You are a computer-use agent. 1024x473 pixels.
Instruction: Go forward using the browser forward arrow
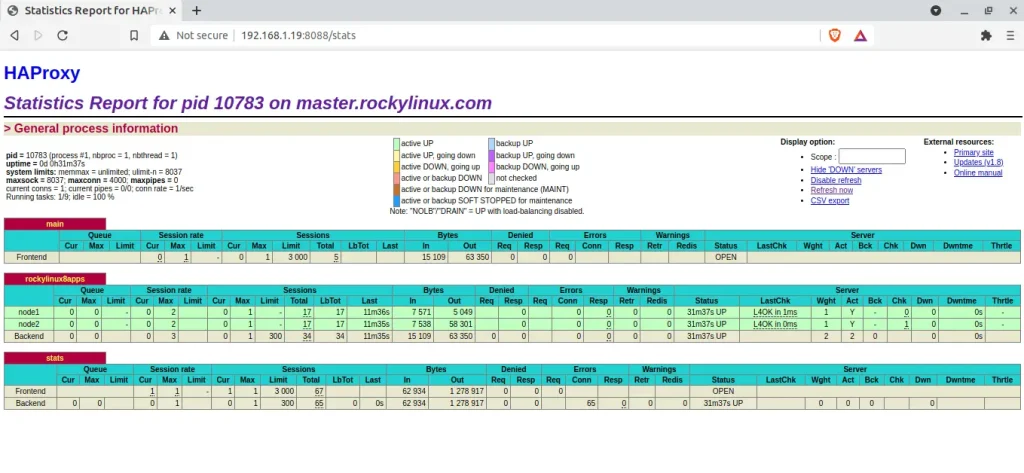pos(39,35)
